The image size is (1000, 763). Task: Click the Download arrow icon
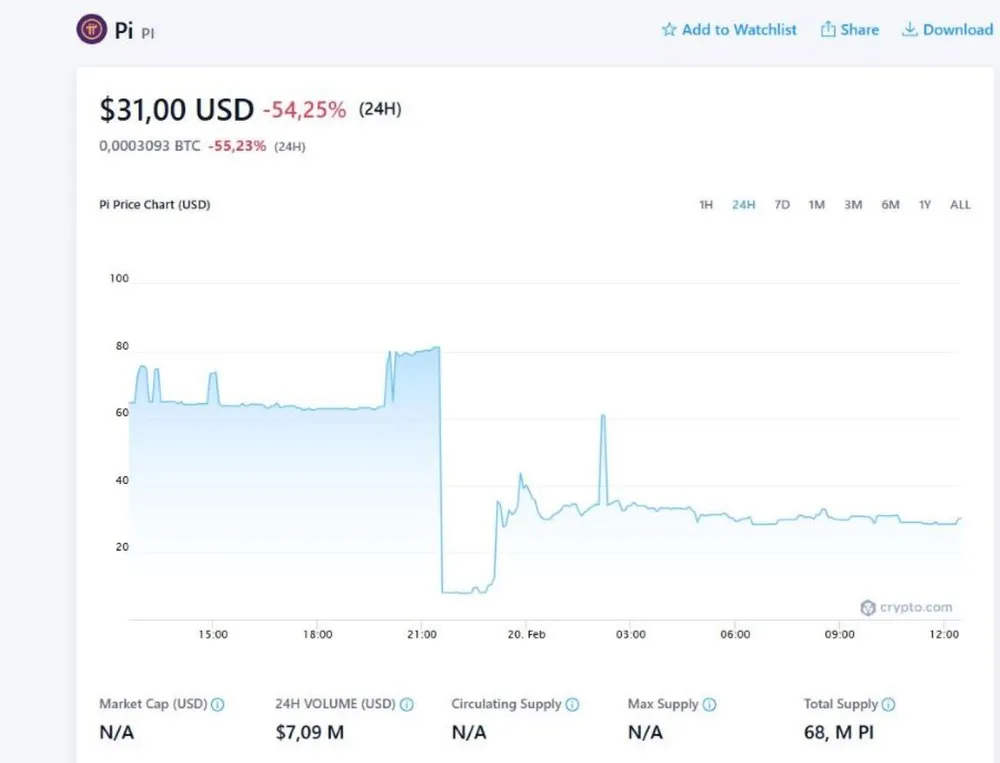pos(910,30)
